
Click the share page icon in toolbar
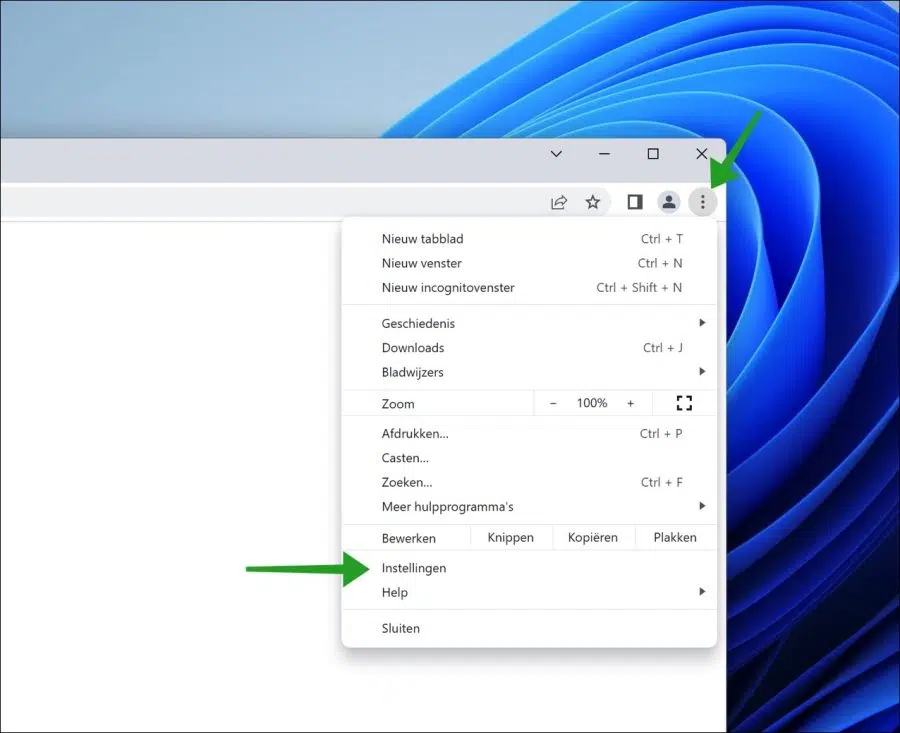pos(558,202)
